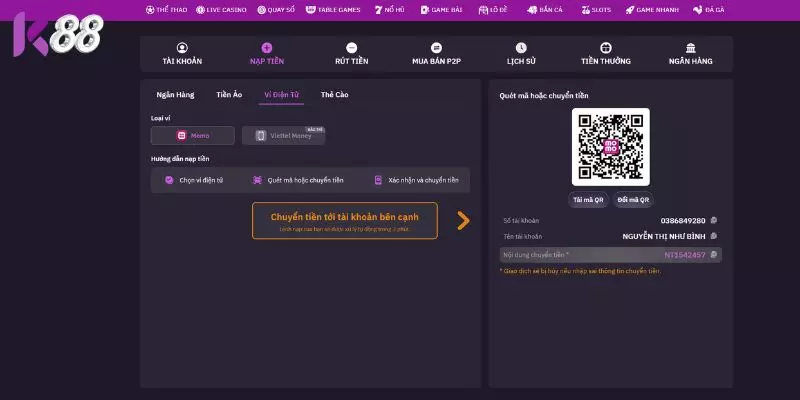This screenshot has width=800, height=400.
Task: Open Lịch Sử history clock icon
Action: click(521, 48)
